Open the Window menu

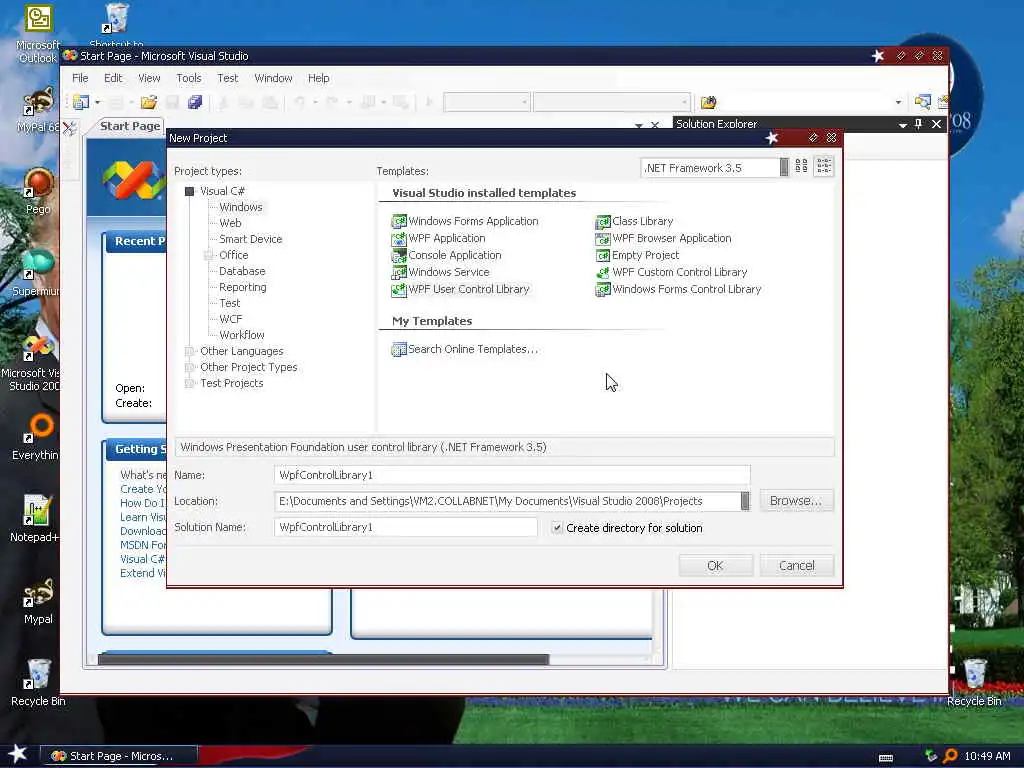click(x=273, y=78)
